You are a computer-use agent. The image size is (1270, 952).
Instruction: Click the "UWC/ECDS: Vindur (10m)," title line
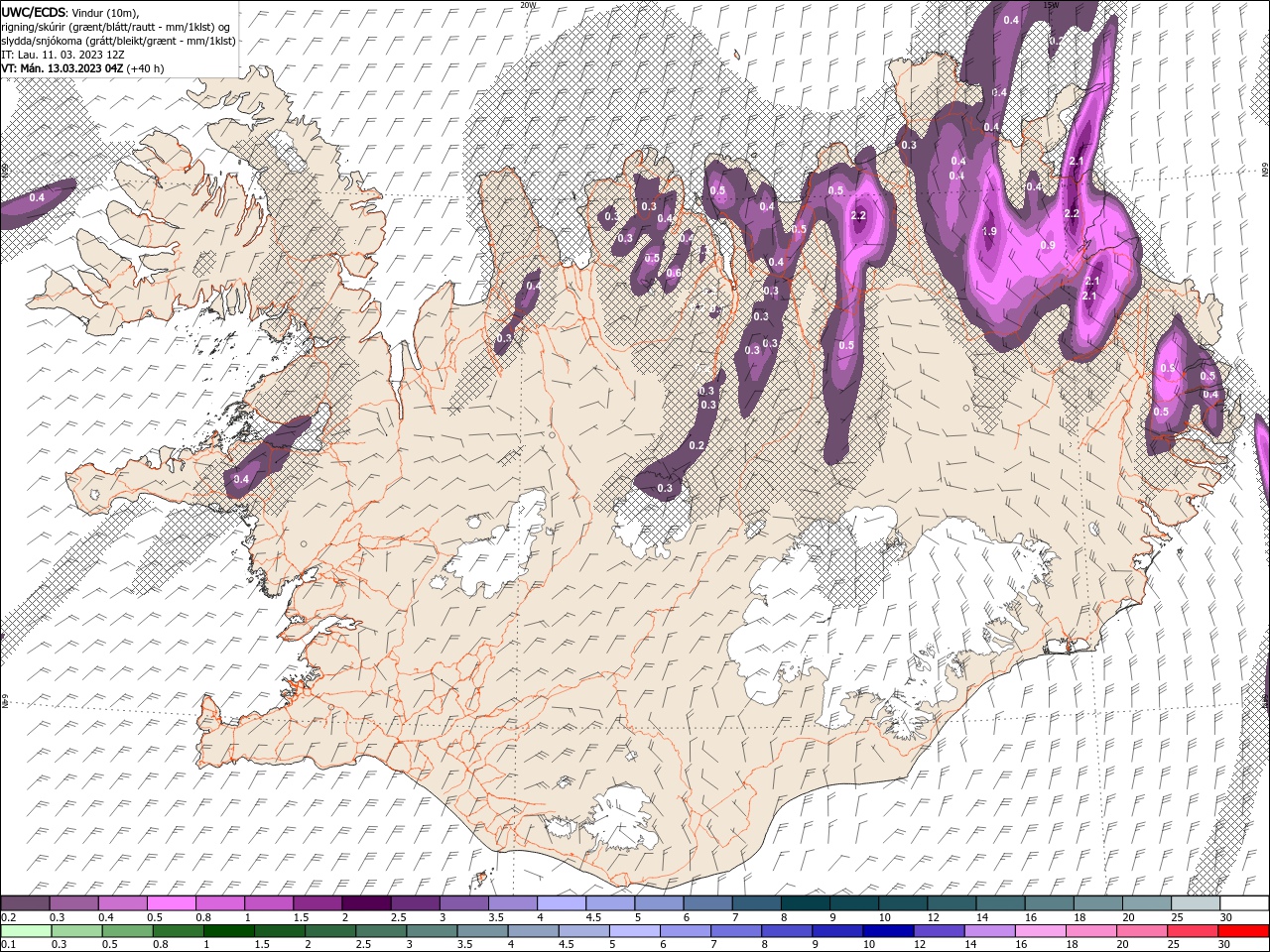[70, 12]
